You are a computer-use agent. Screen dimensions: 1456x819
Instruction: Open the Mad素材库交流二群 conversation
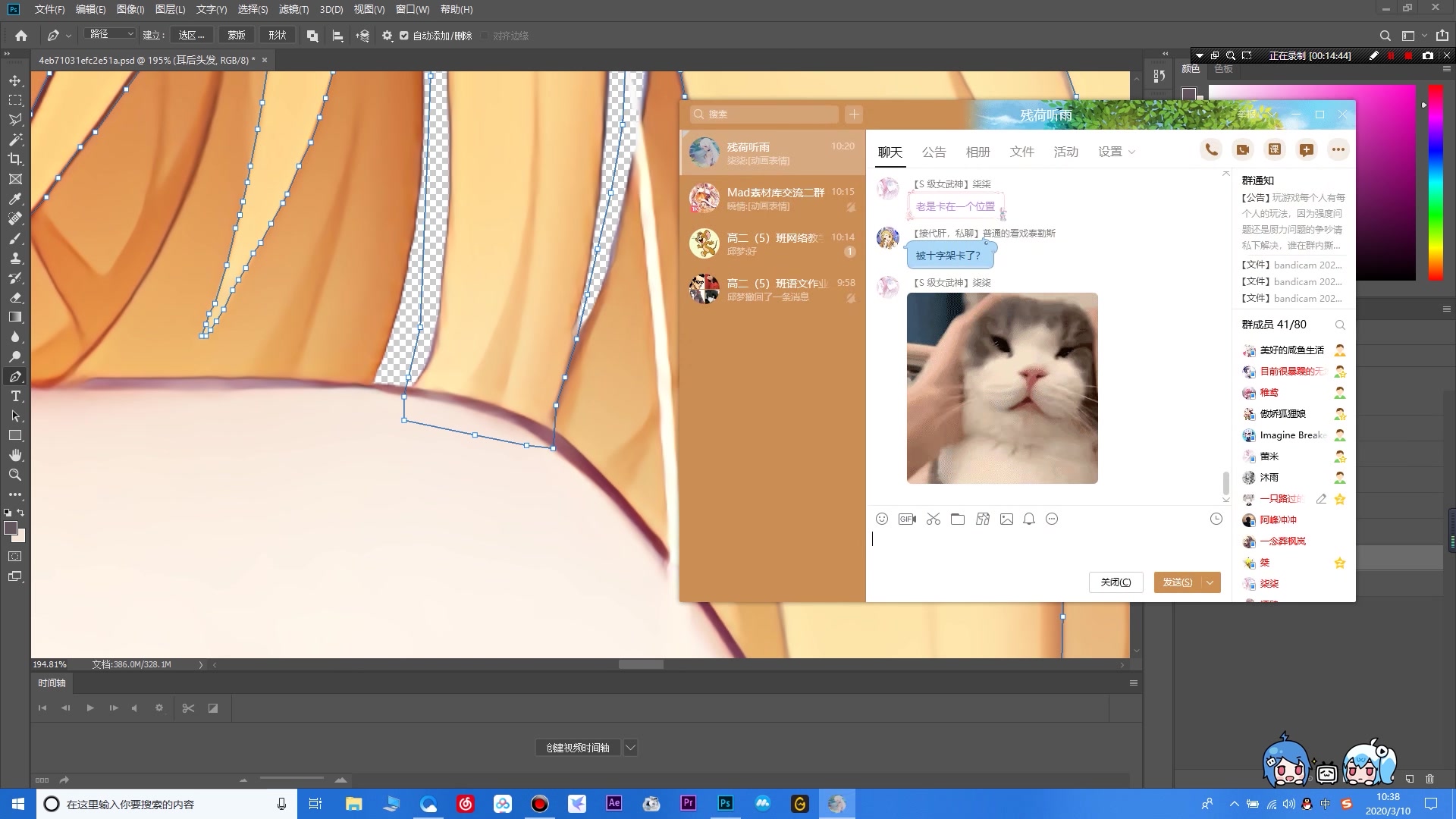click(x=772, y=199)
